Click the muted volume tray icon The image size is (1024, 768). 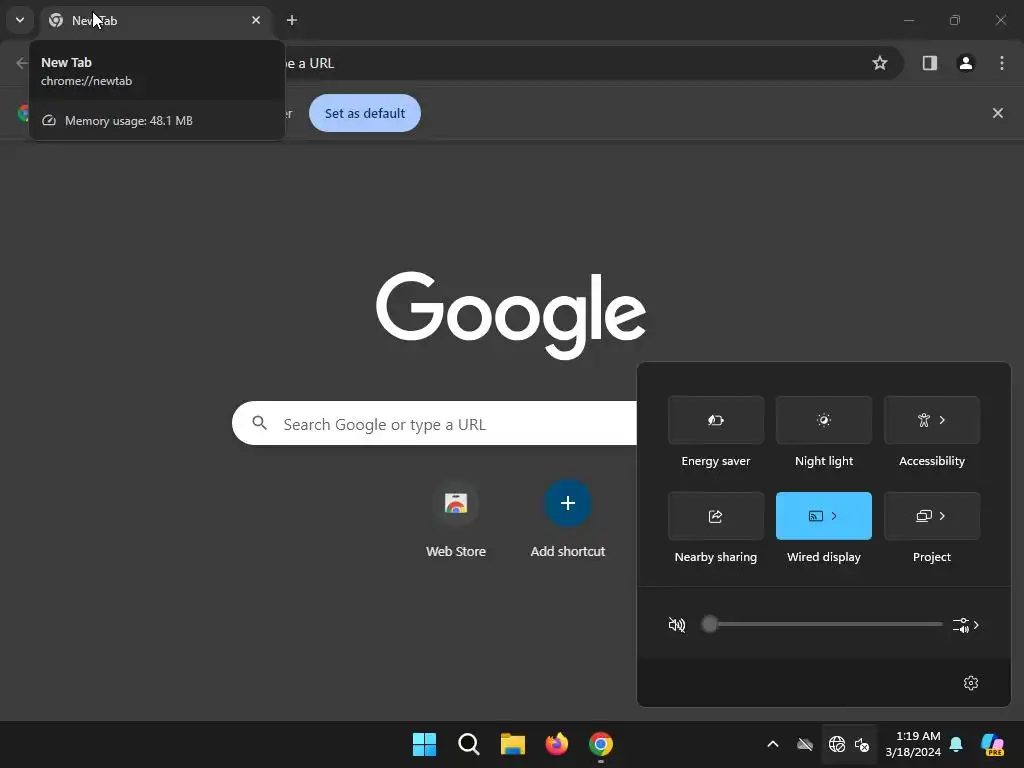[x=862, y=744]
